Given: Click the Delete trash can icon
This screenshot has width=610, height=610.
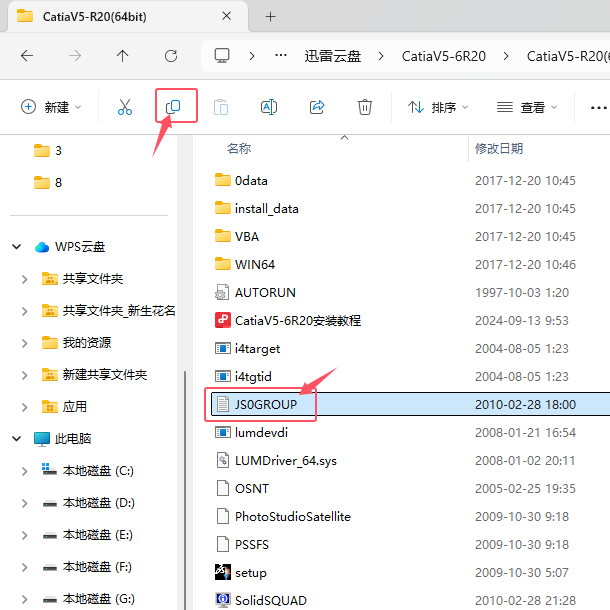Looking at the screenshot, I should (365, 107).
